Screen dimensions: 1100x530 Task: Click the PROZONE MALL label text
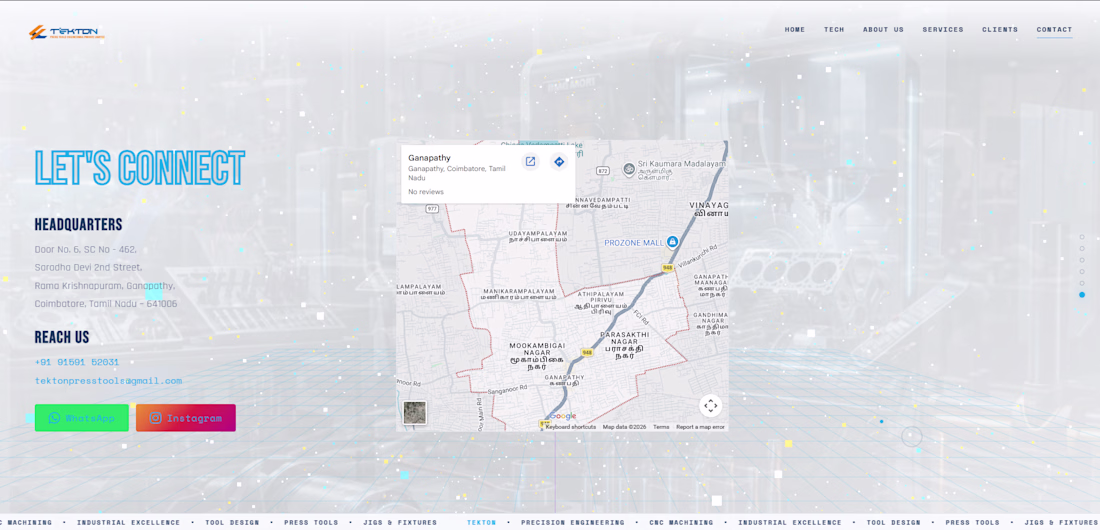click(x=633, y=242)
